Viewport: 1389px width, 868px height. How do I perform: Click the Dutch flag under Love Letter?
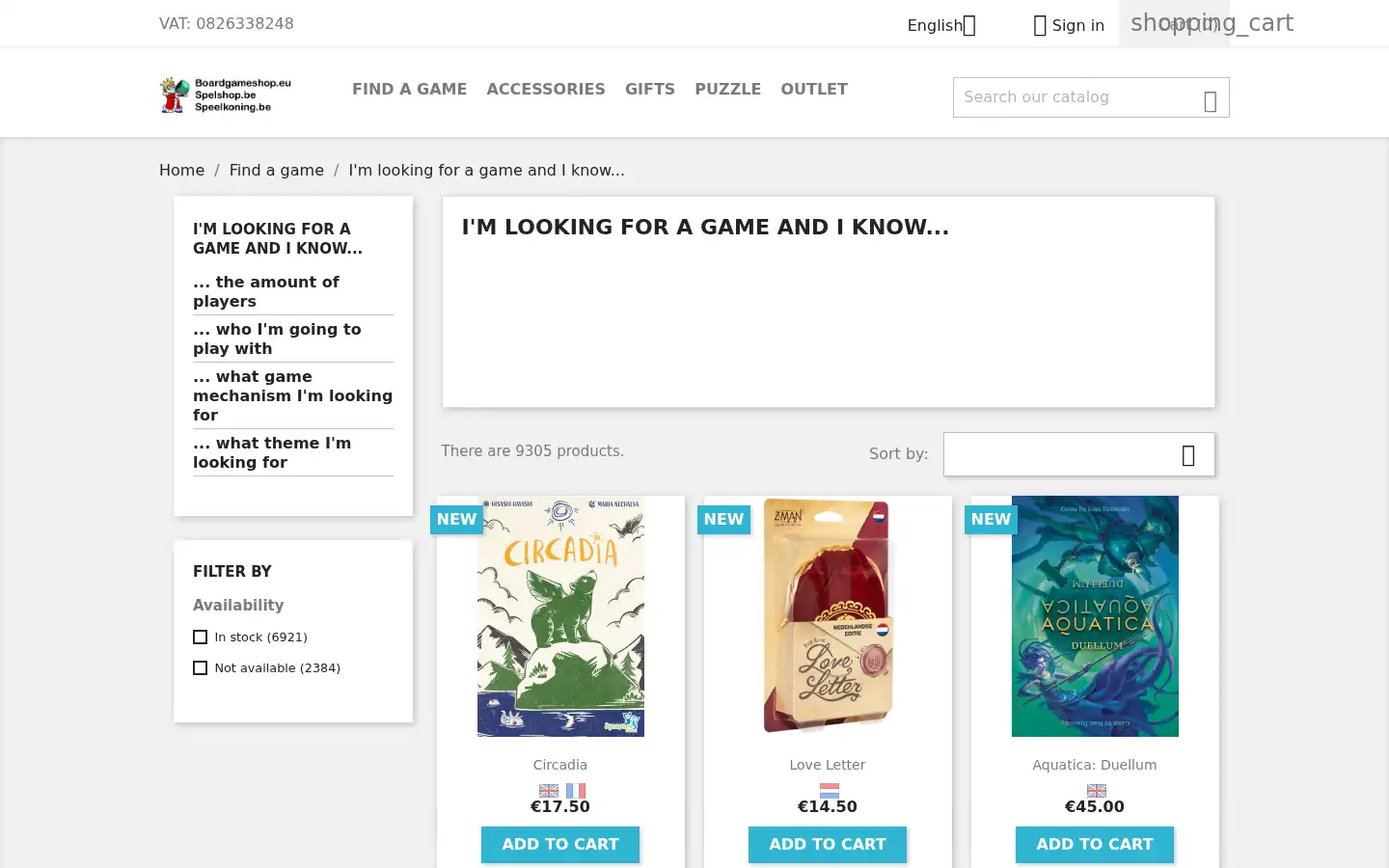pos(829,790)
